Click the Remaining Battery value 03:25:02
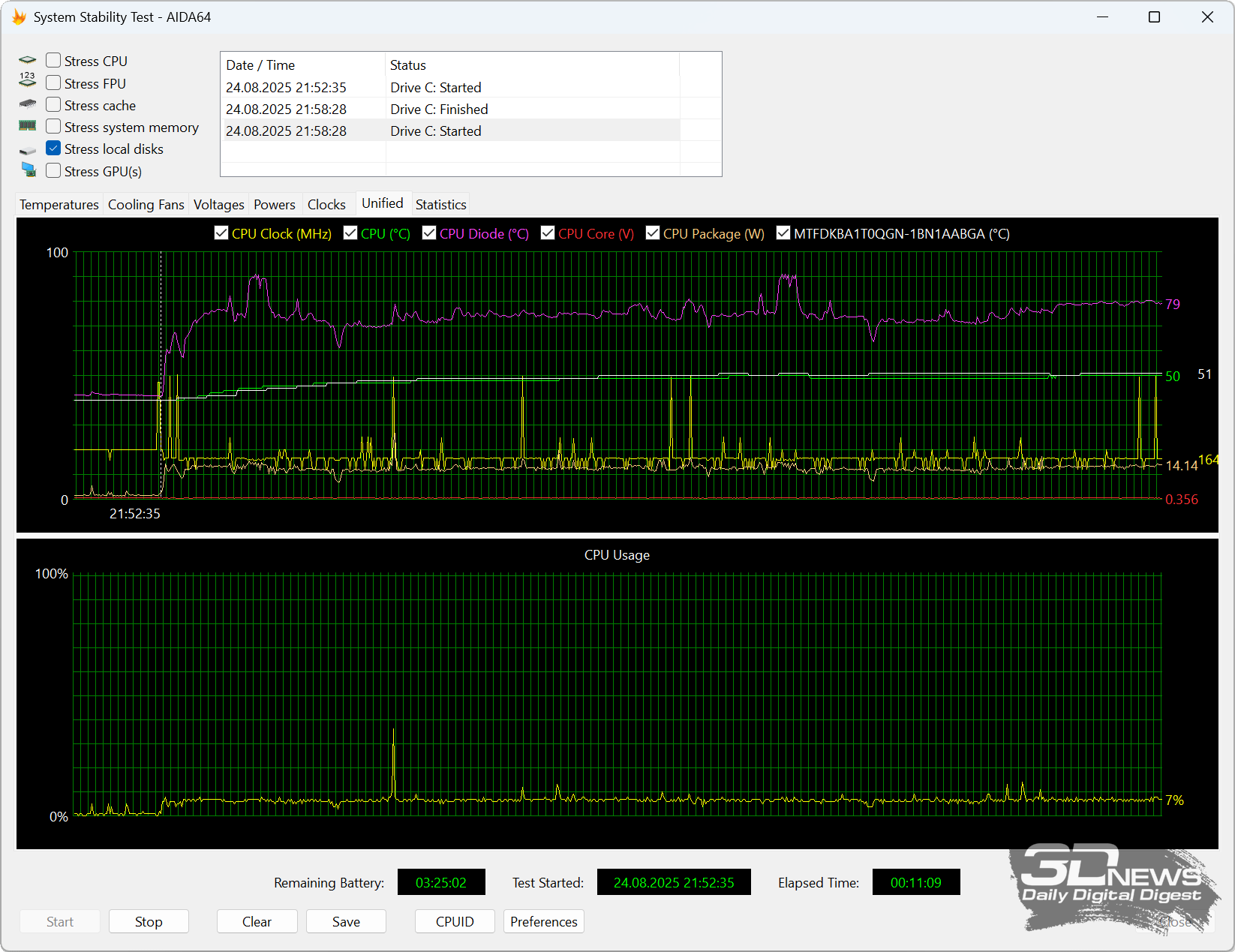 (441, 882)
